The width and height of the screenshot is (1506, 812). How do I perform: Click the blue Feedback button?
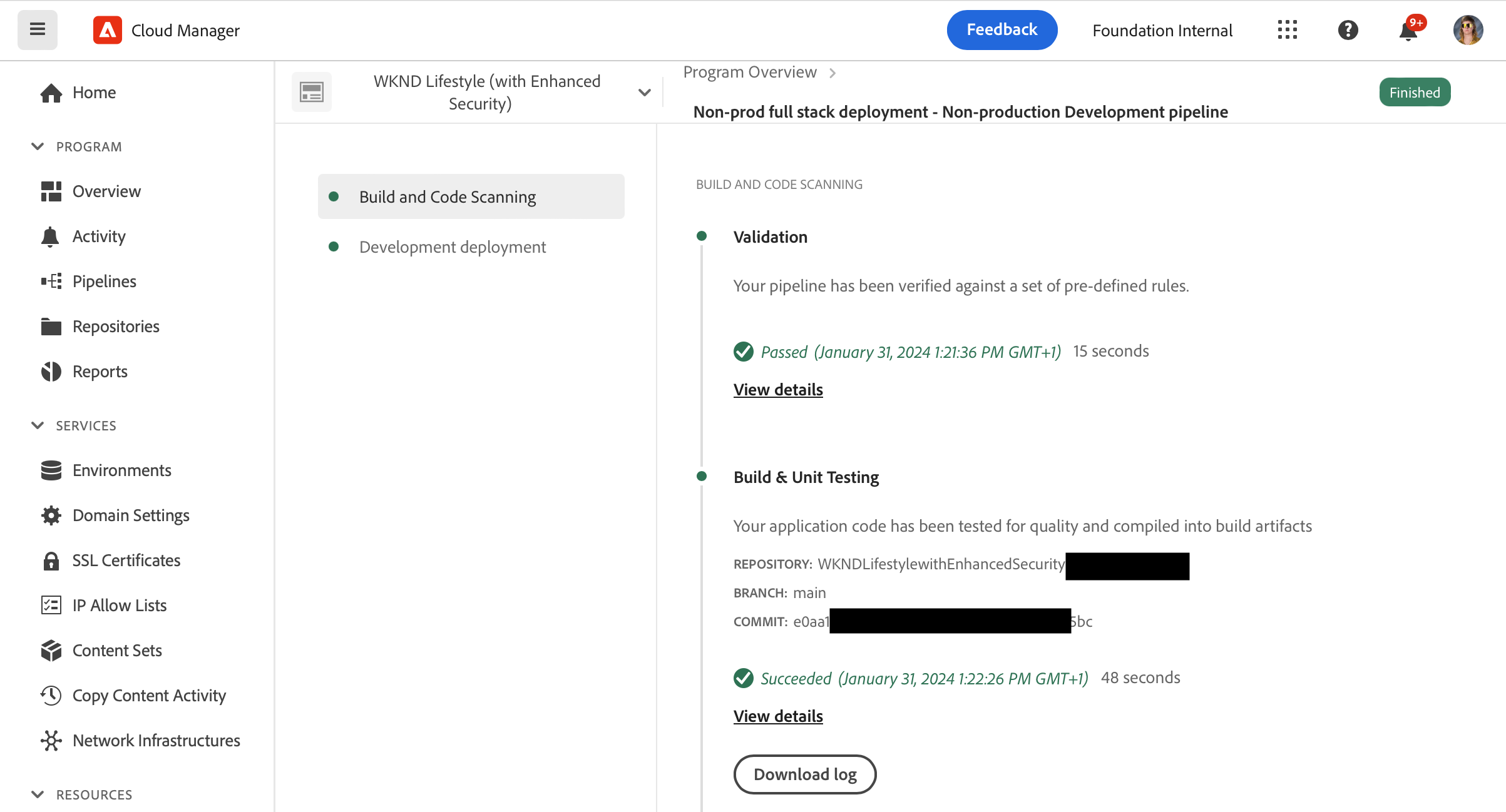point(1001,29)
